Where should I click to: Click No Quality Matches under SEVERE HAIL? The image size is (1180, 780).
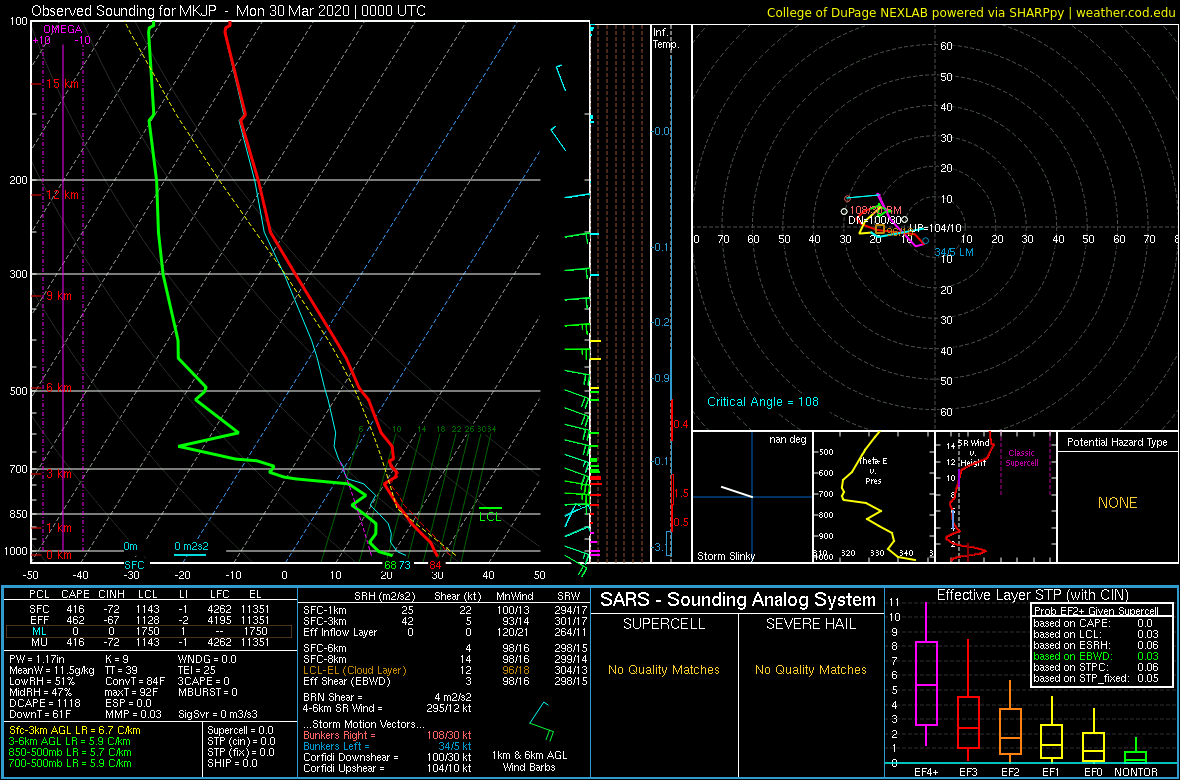pyautogui.click(x=810, y=669)
